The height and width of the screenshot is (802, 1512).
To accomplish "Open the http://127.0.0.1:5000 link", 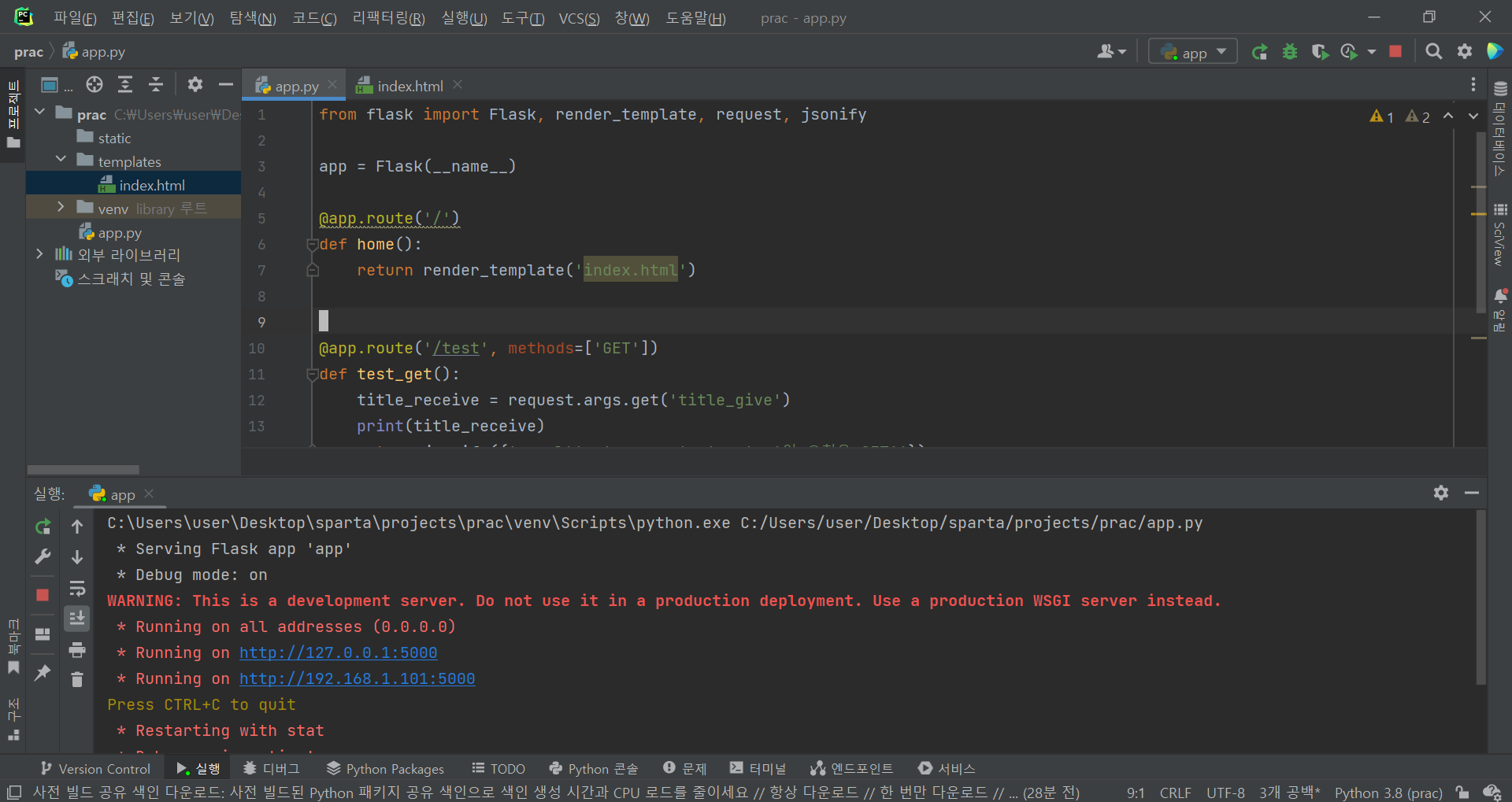I will coord(339,652).
